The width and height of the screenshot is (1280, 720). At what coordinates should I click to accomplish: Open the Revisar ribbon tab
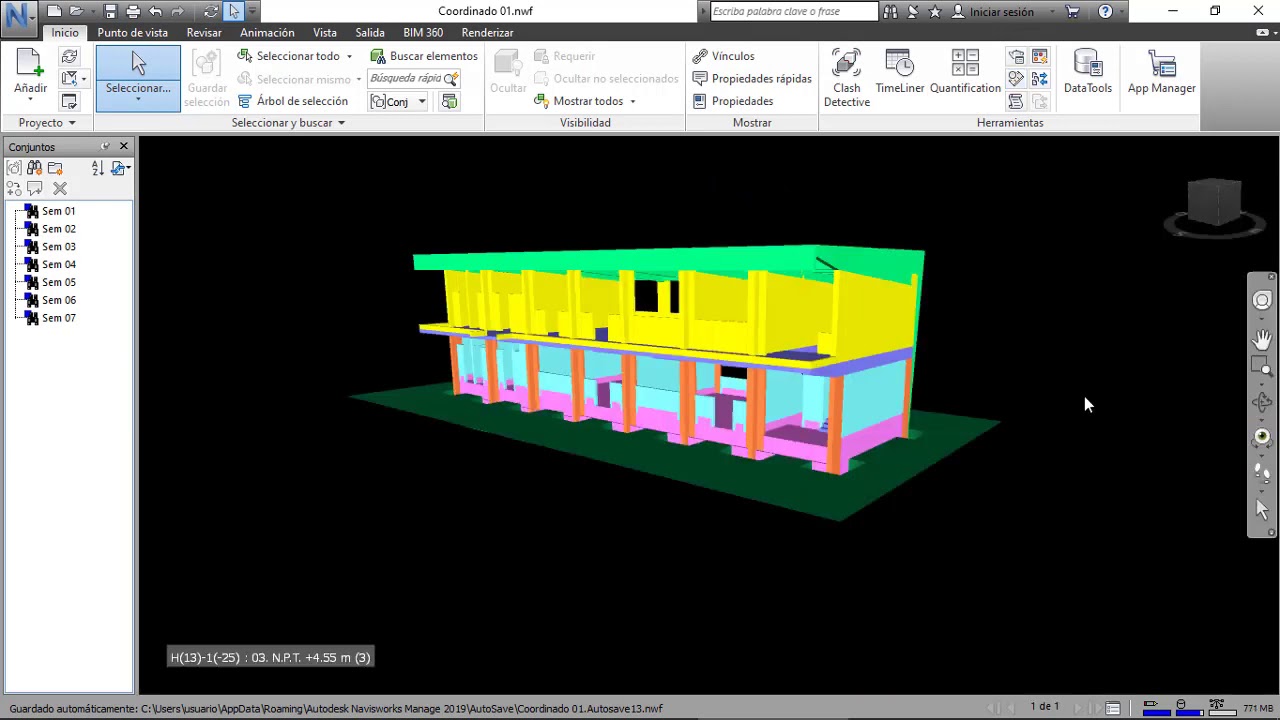[204, 32]
